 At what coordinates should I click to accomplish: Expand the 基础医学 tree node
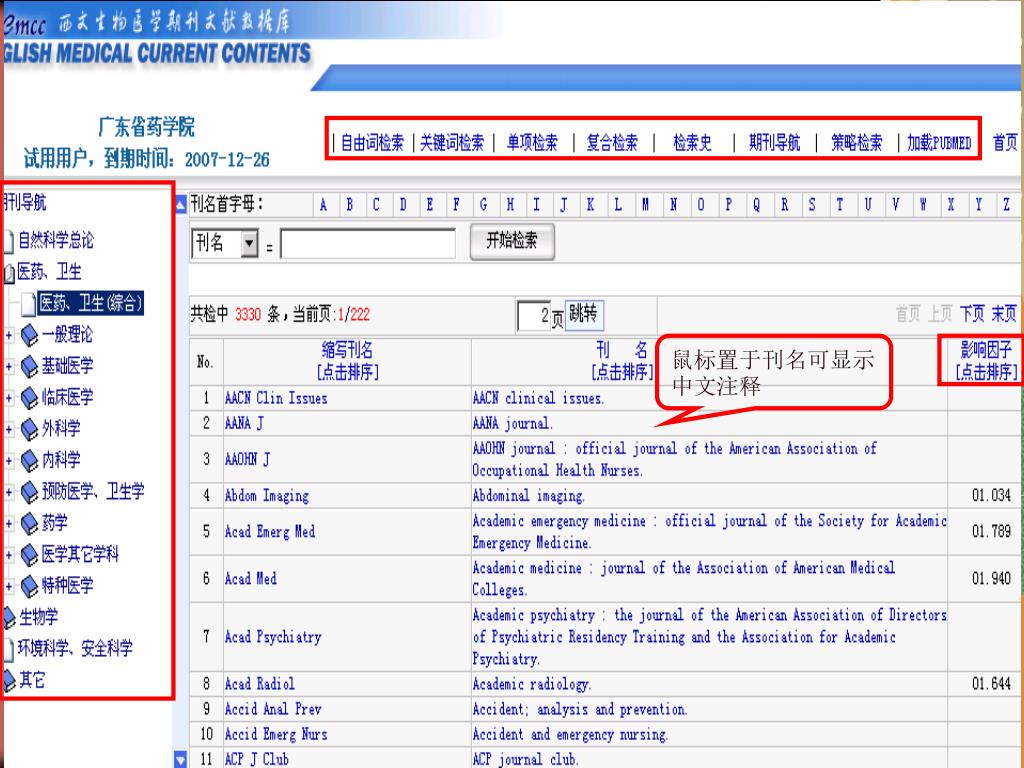click(8, 366)
